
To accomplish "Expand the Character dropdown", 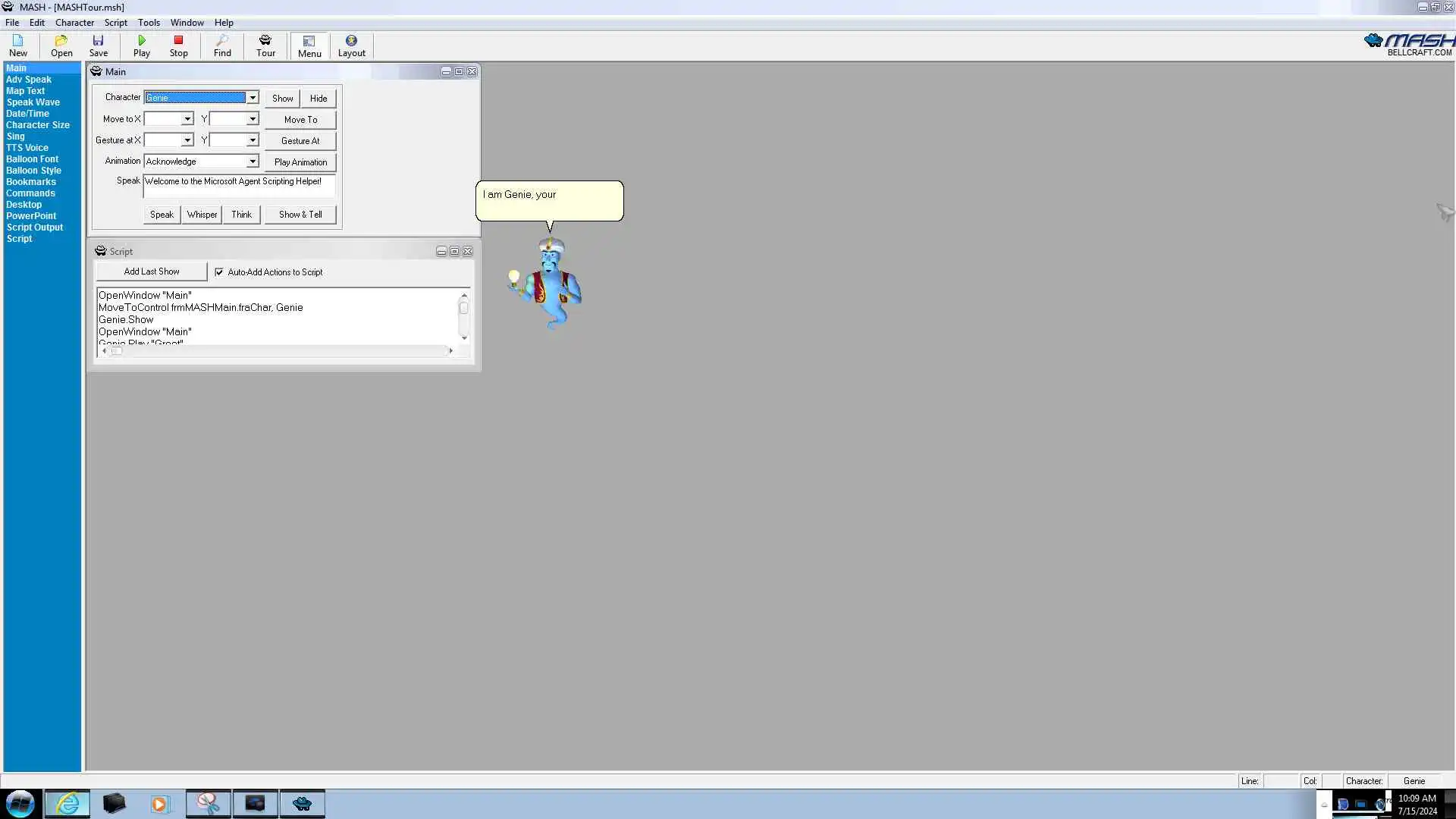I will pyautogui.click(x=253, y=98).
